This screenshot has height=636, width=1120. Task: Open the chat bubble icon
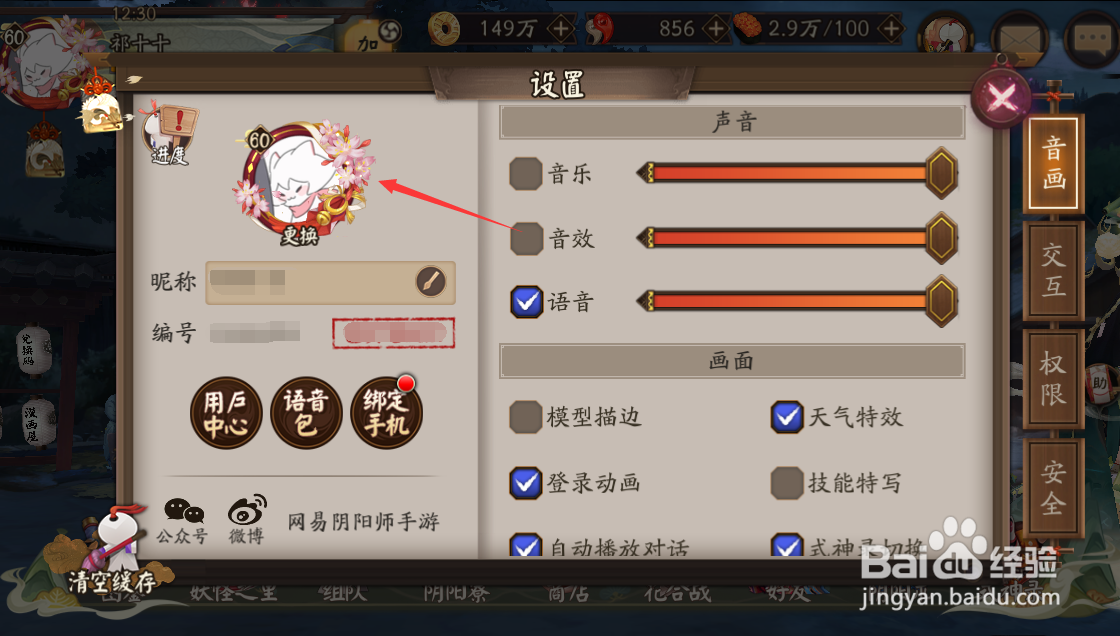click(x=1092, y=37)
